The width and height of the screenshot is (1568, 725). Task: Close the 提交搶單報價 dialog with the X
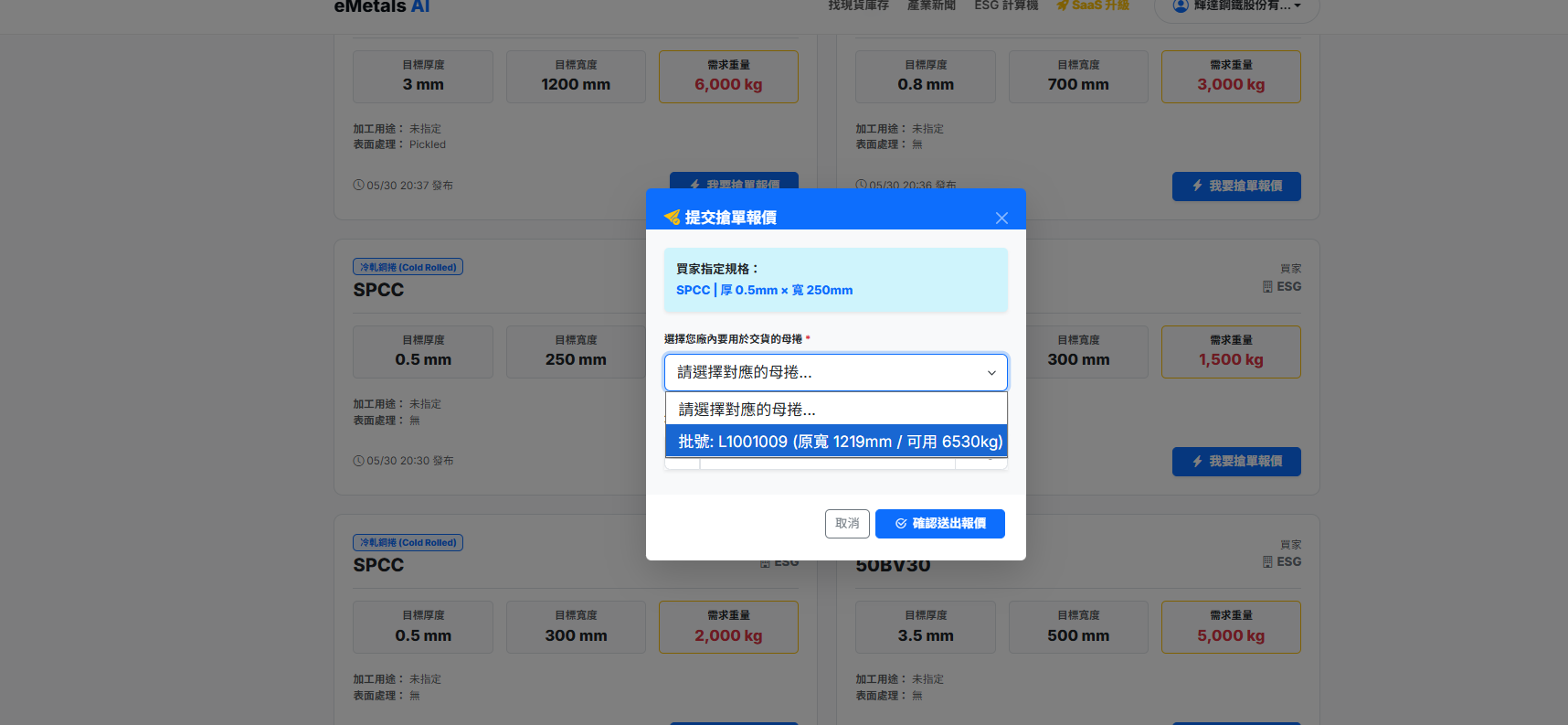tap(1001, 218)
